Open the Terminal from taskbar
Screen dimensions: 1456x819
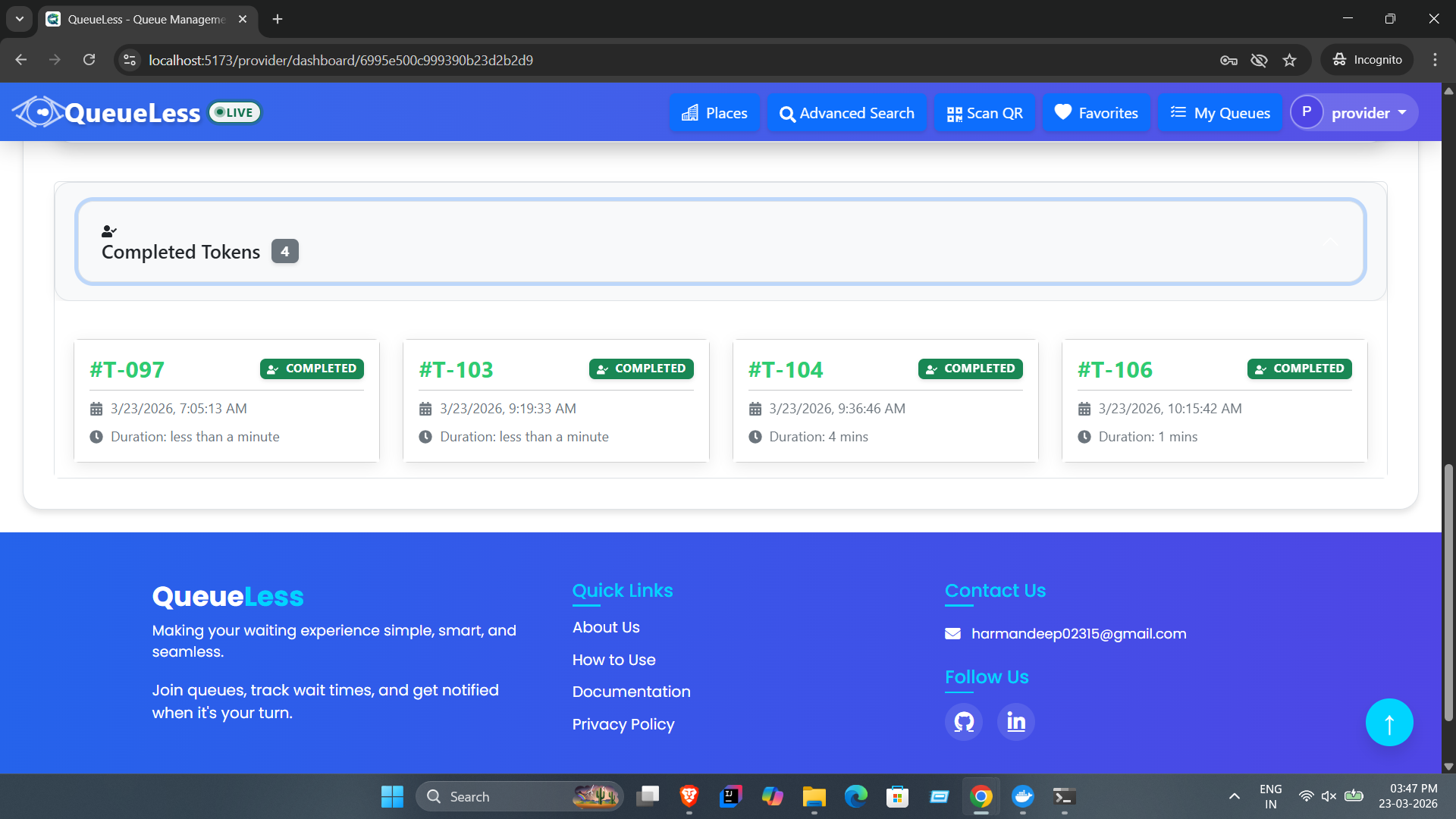[x=1064, y=796]
